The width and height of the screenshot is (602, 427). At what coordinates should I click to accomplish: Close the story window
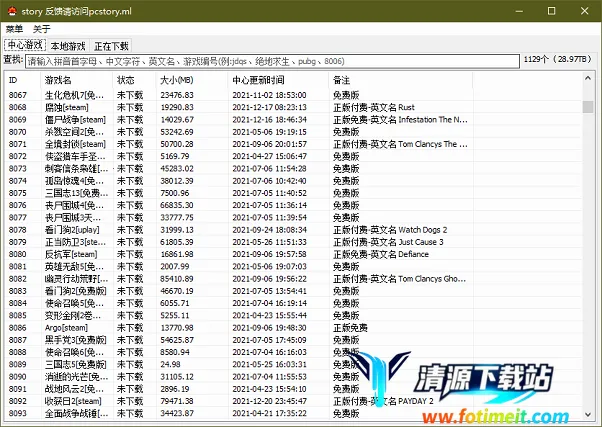[x=584, y=11]
